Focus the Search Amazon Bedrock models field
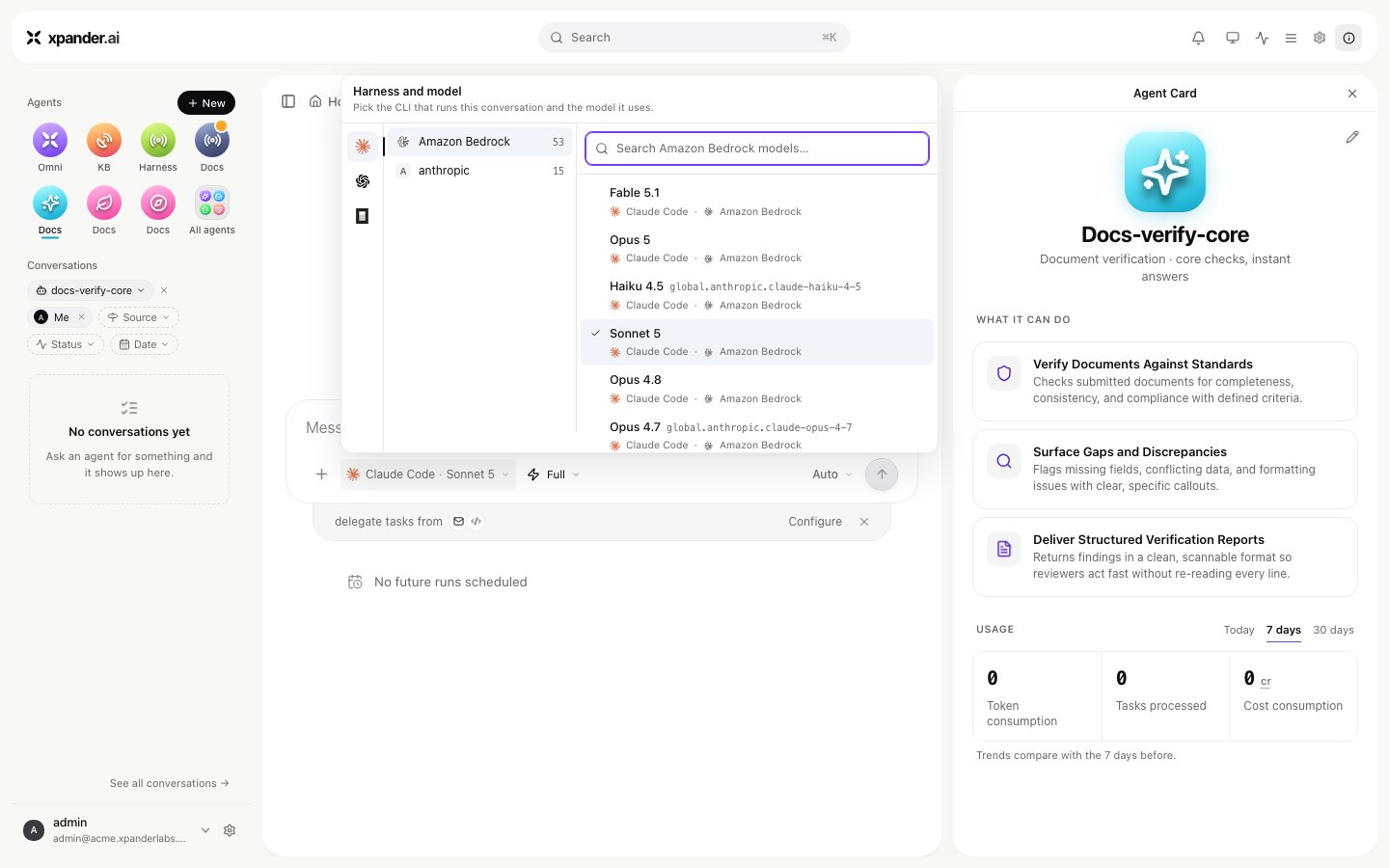The height and width of the screenshot is (868, 1389). 757,149
